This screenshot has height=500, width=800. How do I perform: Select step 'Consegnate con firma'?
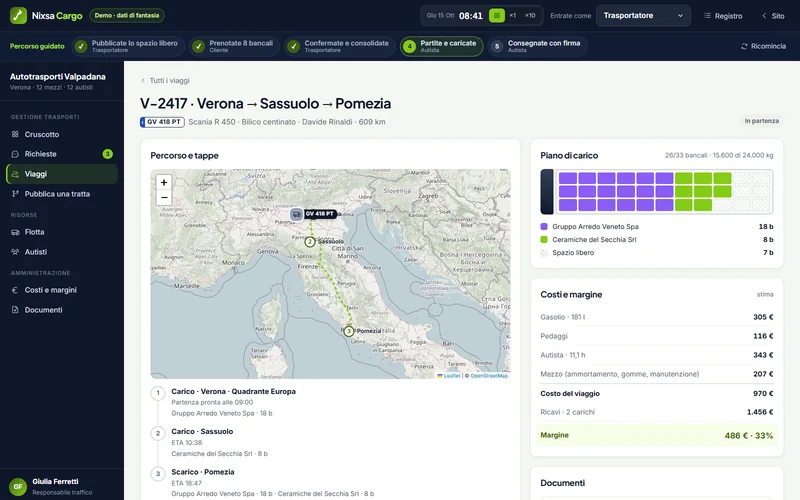coord(537,46)
